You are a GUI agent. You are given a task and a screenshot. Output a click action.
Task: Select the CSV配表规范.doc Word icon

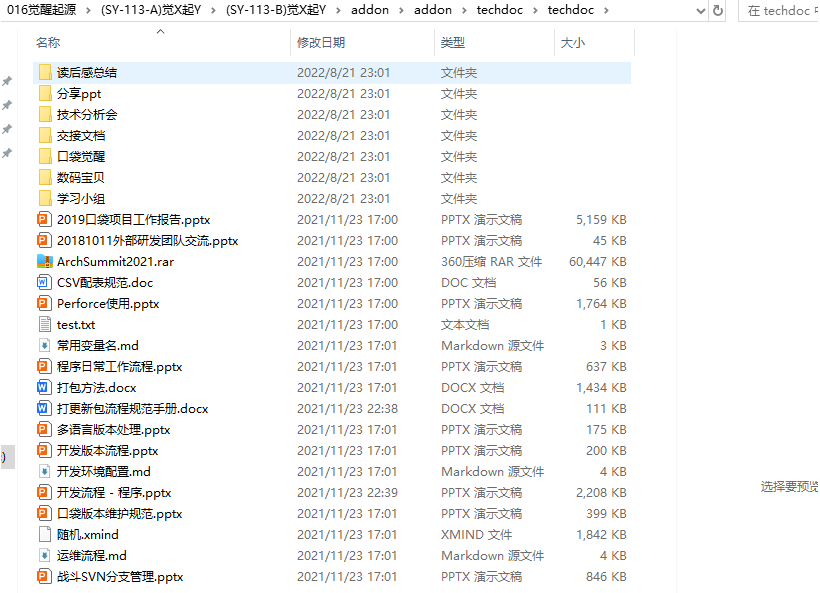(x=44, y=282)
